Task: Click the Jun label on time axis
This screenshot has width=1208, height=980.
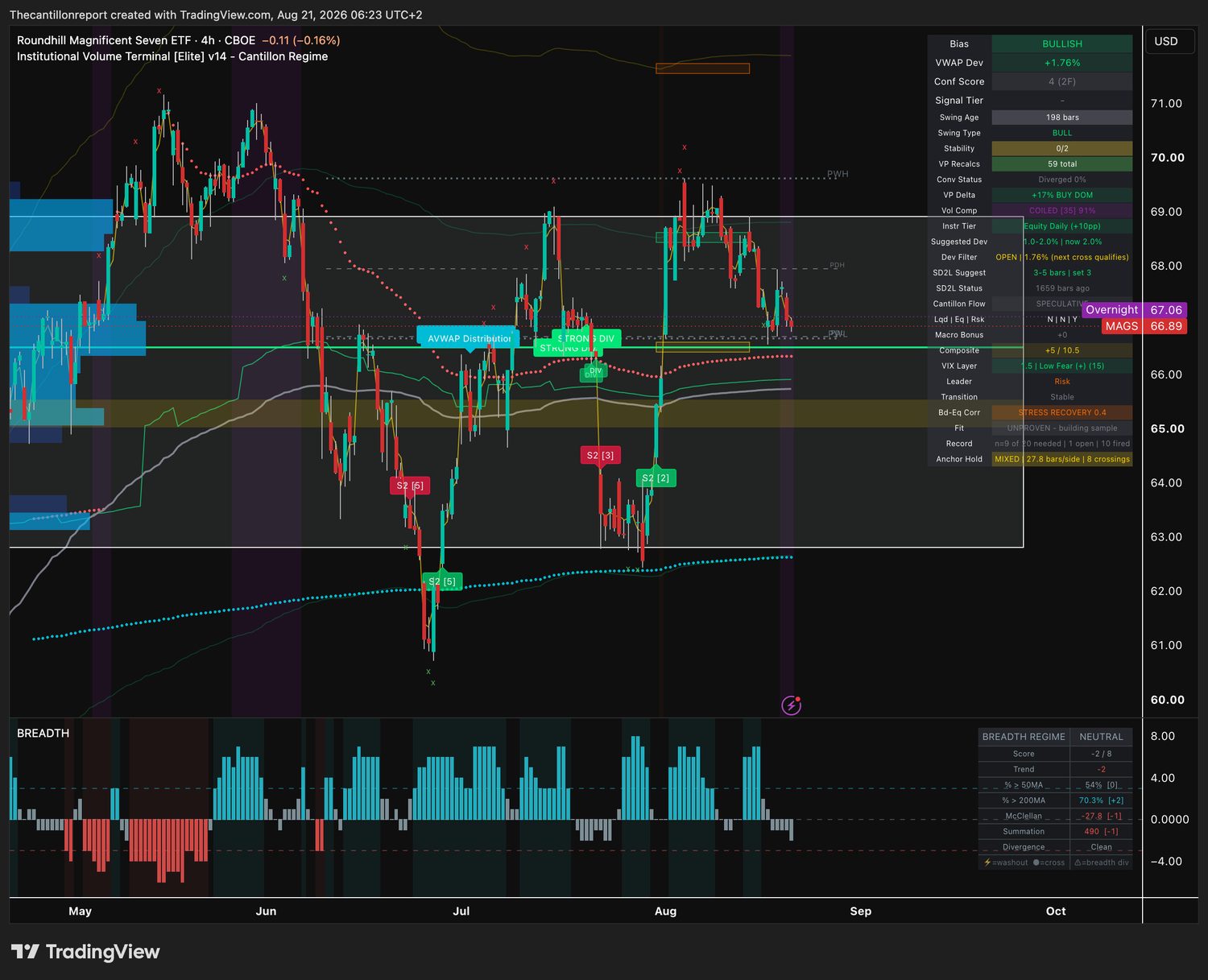Action: (266, 912)
